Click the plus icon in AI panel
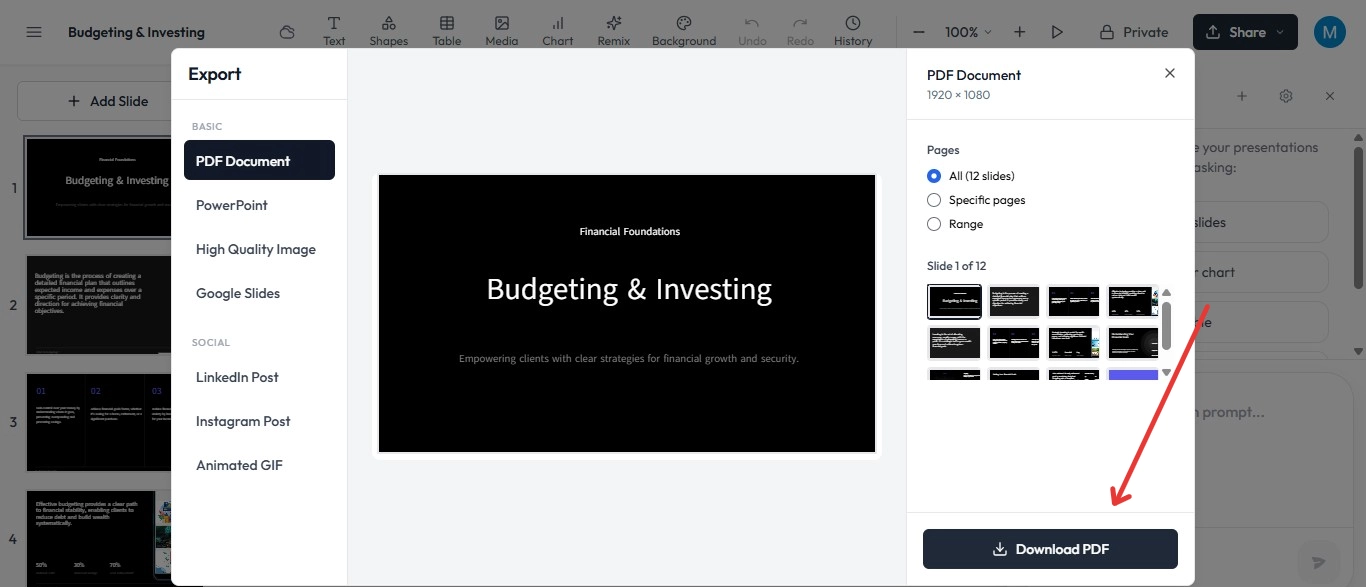 point(1242,96)
